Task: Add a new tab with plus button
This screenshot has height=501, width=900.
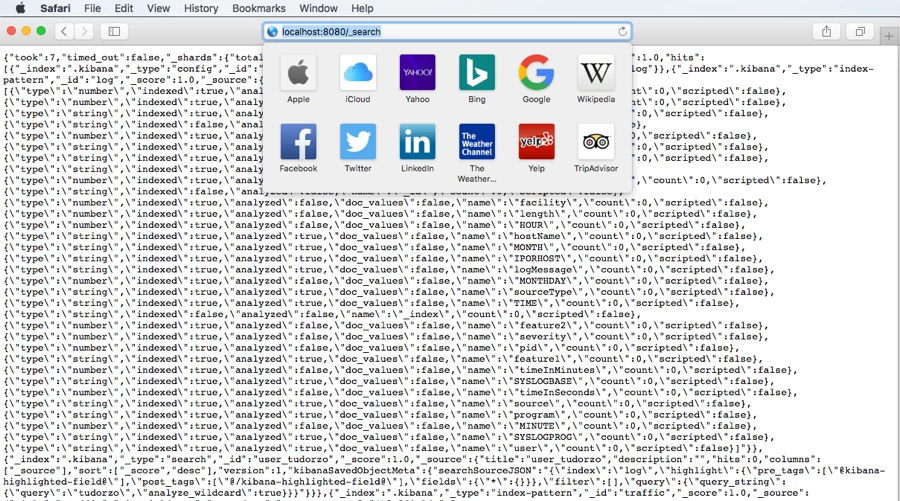Action: (889, 36)
